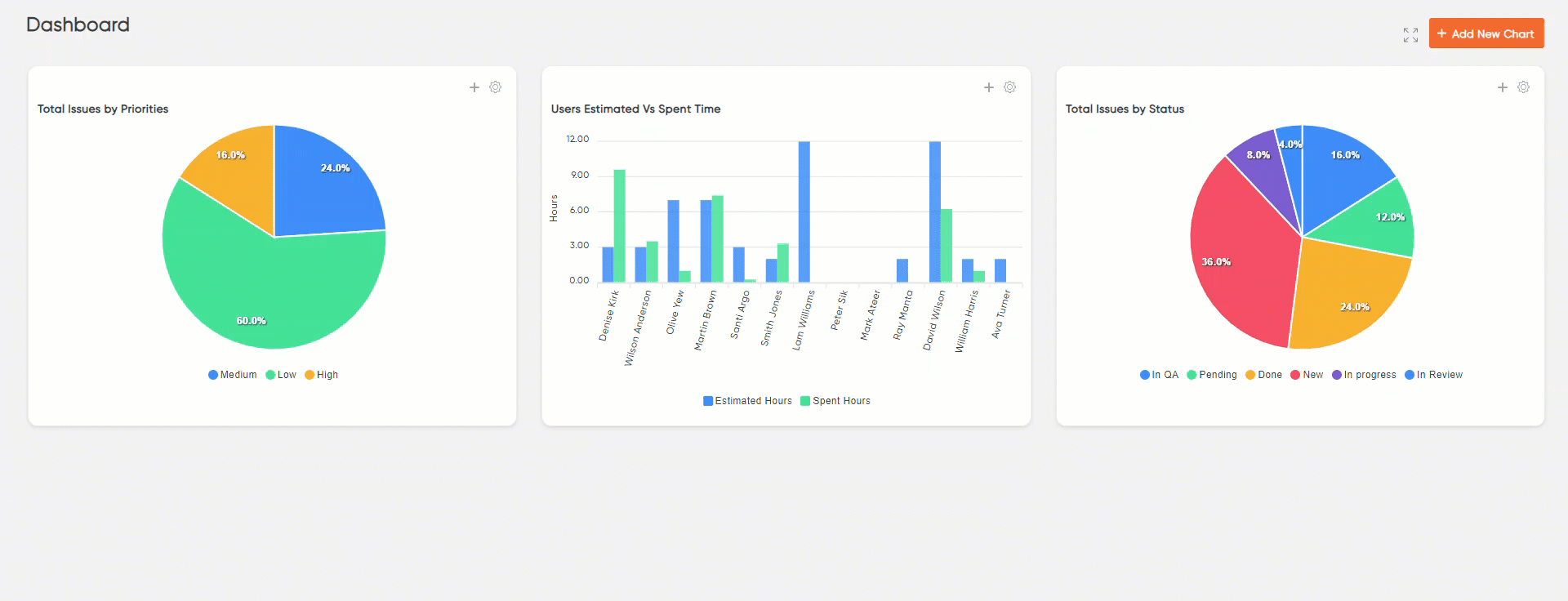Toggle Estimated Hours legend series
This screenshot has width=1568, height=601.
(x=747, y=401)
